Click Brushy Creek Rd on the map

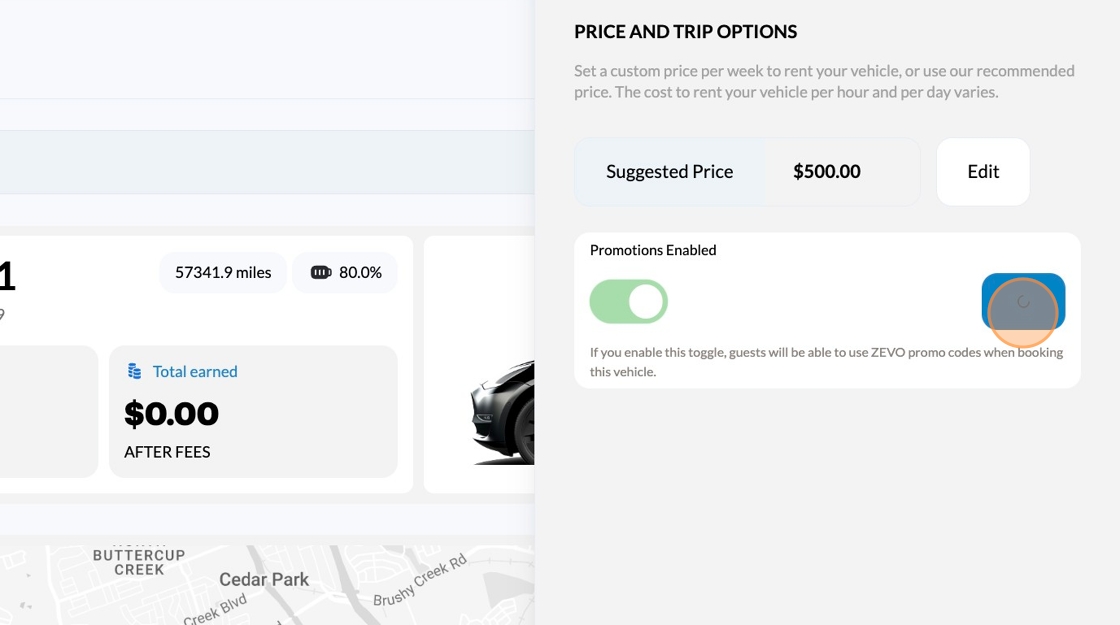420,581
